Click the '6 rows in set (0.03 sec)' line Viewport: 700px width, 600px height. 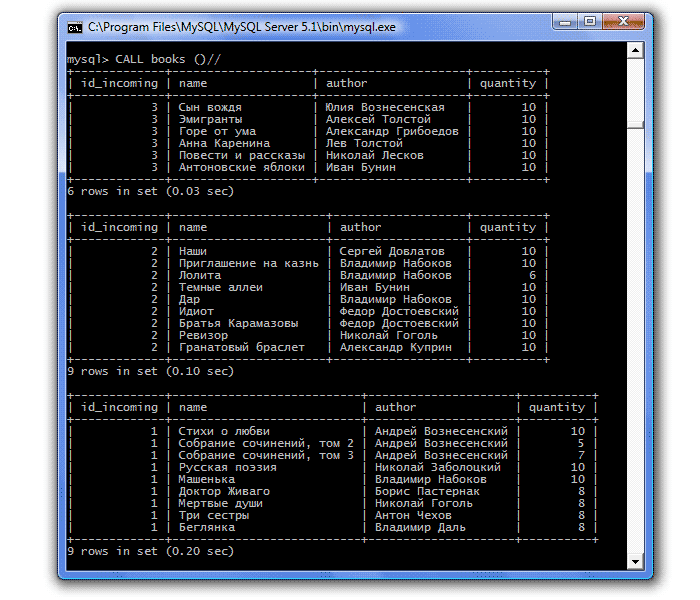(150, 191)
